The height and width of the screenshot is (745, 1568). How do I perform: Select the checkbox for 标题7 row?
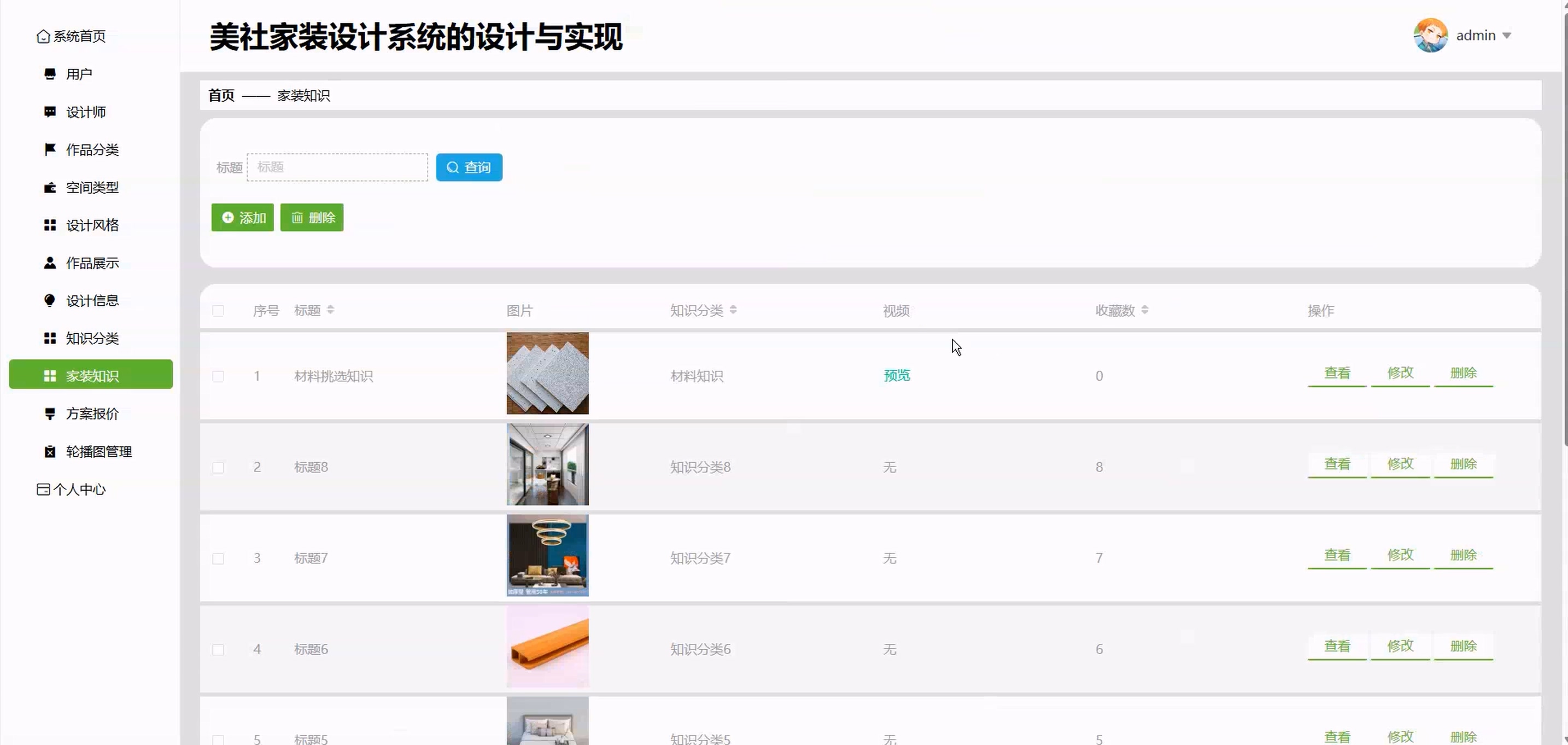click(x=218, y=558)
